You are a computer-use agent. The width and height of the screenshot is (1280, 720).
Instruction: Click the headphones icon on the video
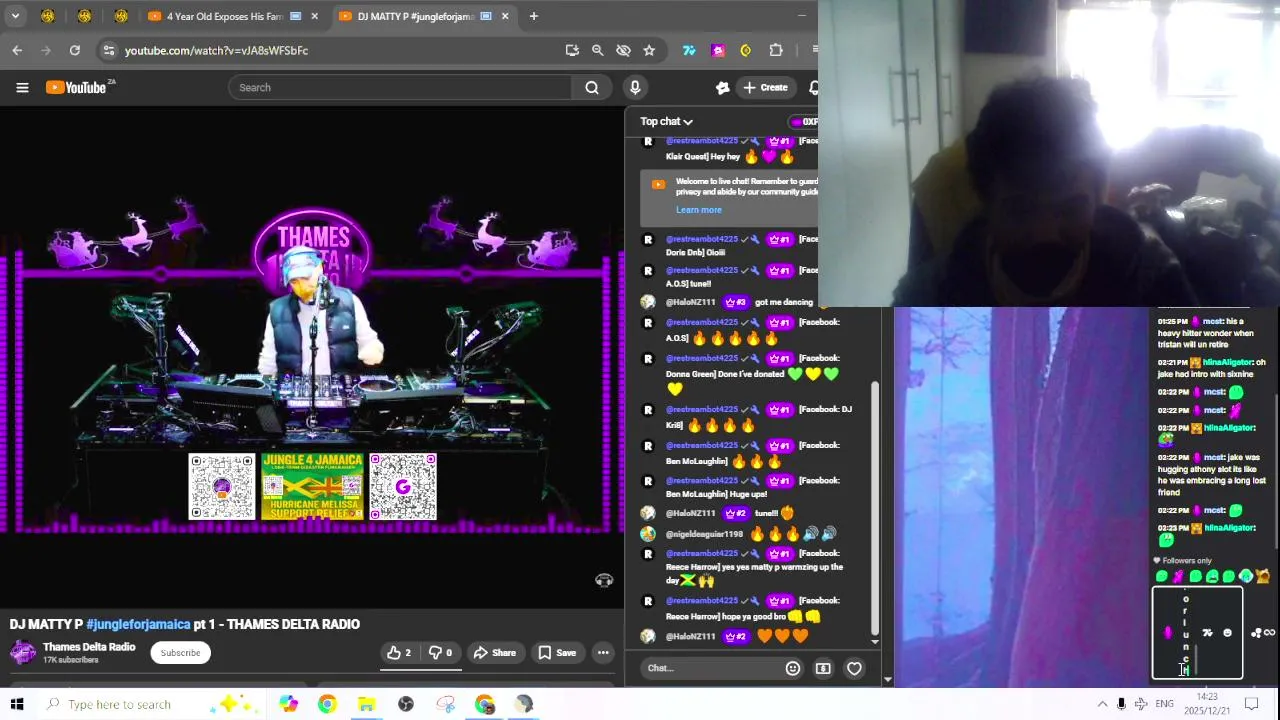click(x=604, y=580)
